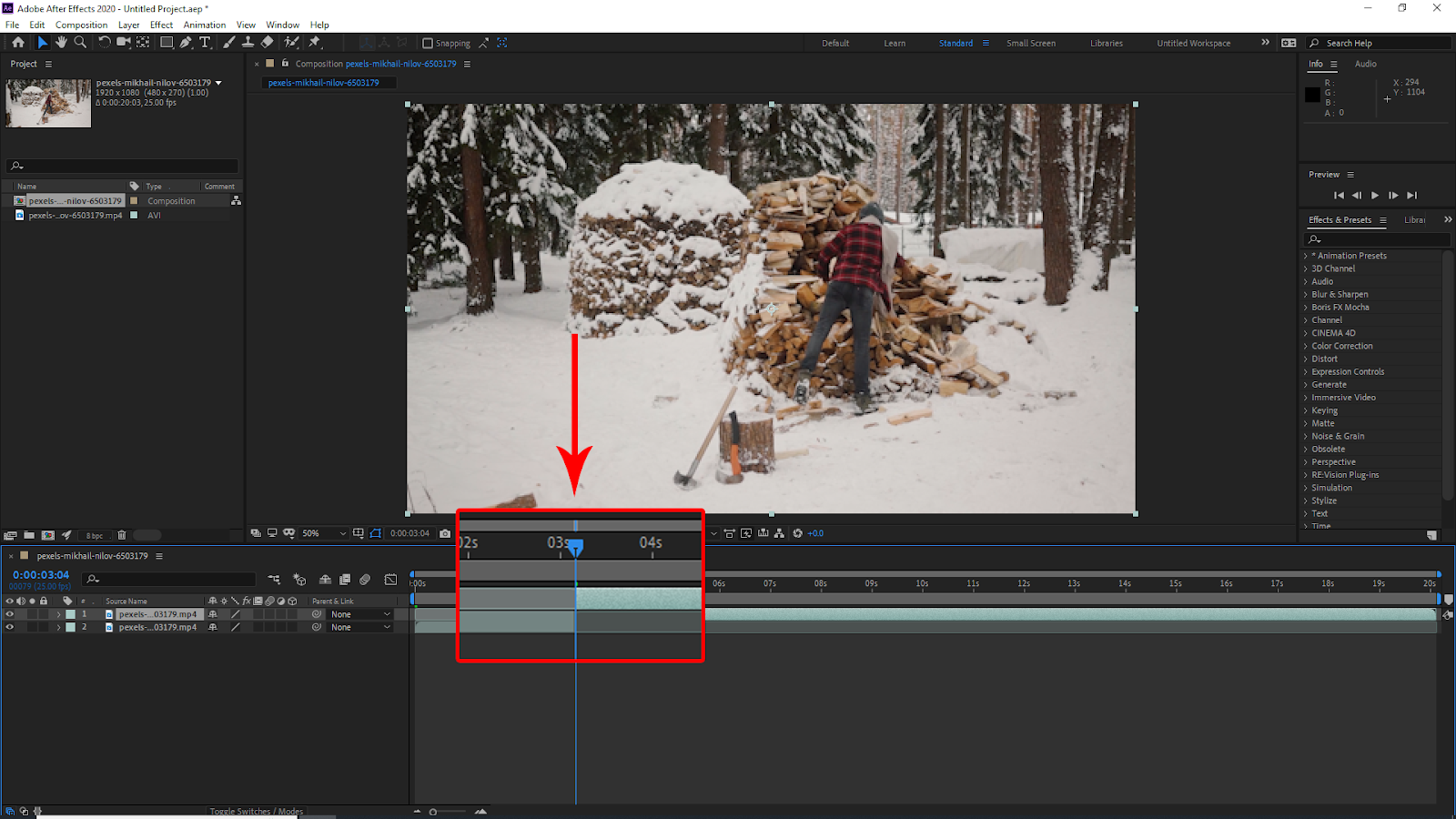Select the Pen tool
The width and height of the screenshot is (1456, 819).
186,43
